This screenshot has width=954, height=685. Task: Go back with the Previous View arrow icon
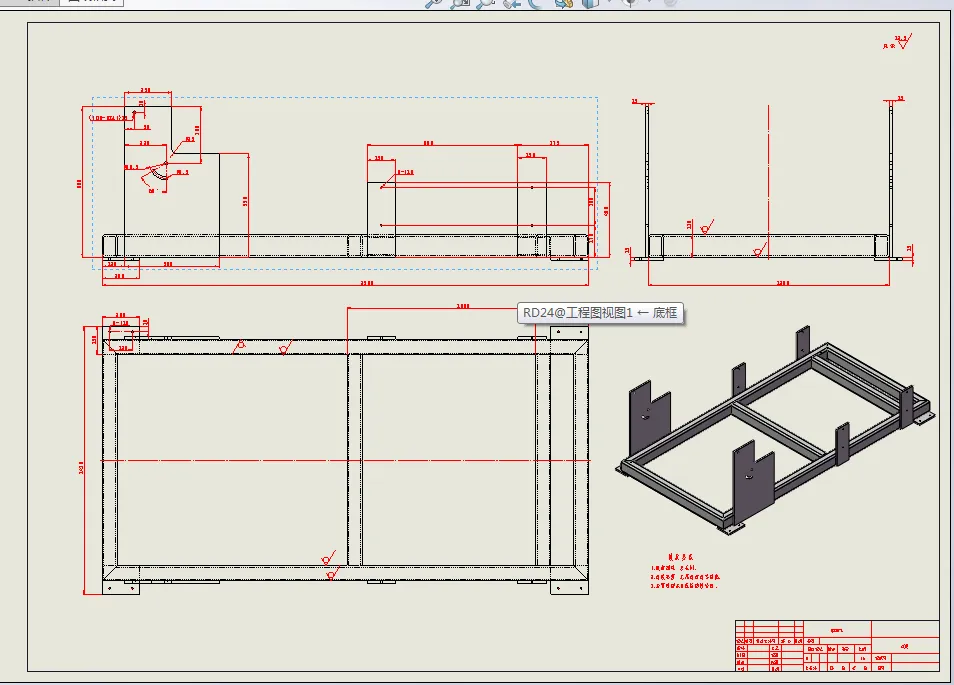click(511, 3)
